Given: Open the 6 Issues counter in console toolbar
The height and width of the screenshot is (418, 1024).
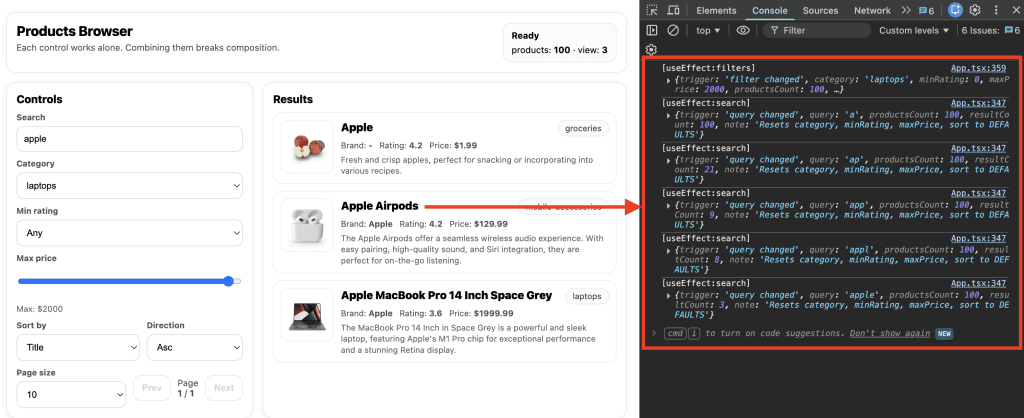Looking at the screenshot, I should pyautogui.click(x=989, y=30).
